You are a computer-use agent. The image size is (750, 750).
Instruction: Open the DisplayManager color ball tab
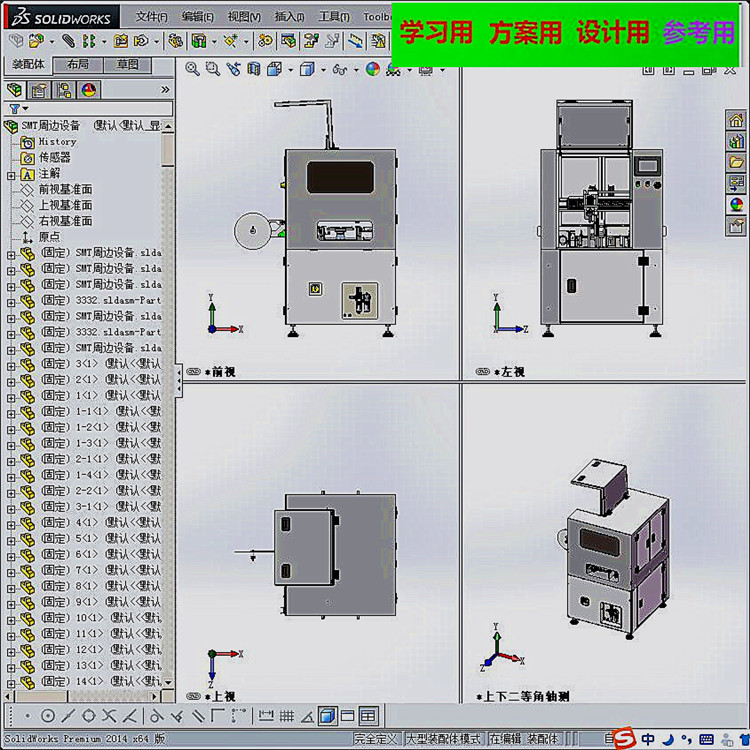point(88,90)
